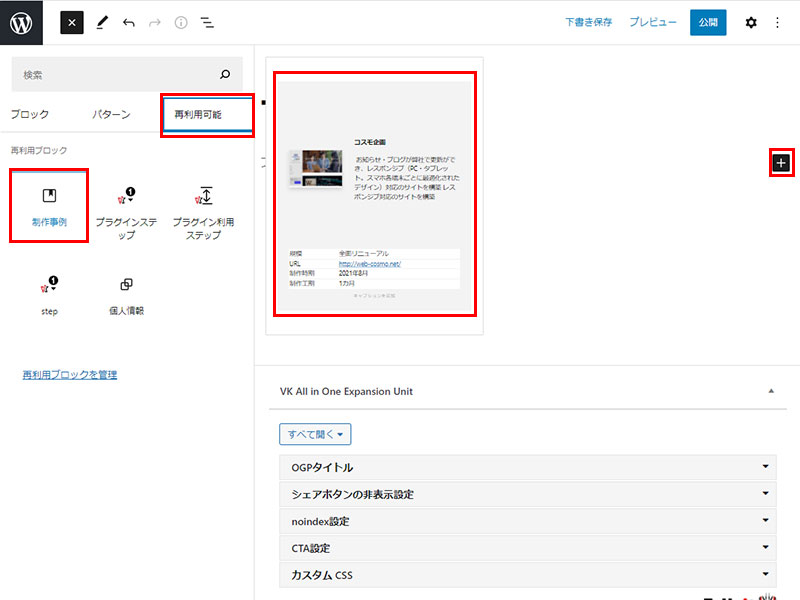This screenshot has height=600, width=800.
Task: Open the three-dot options menu
Action: pos(778,22)
